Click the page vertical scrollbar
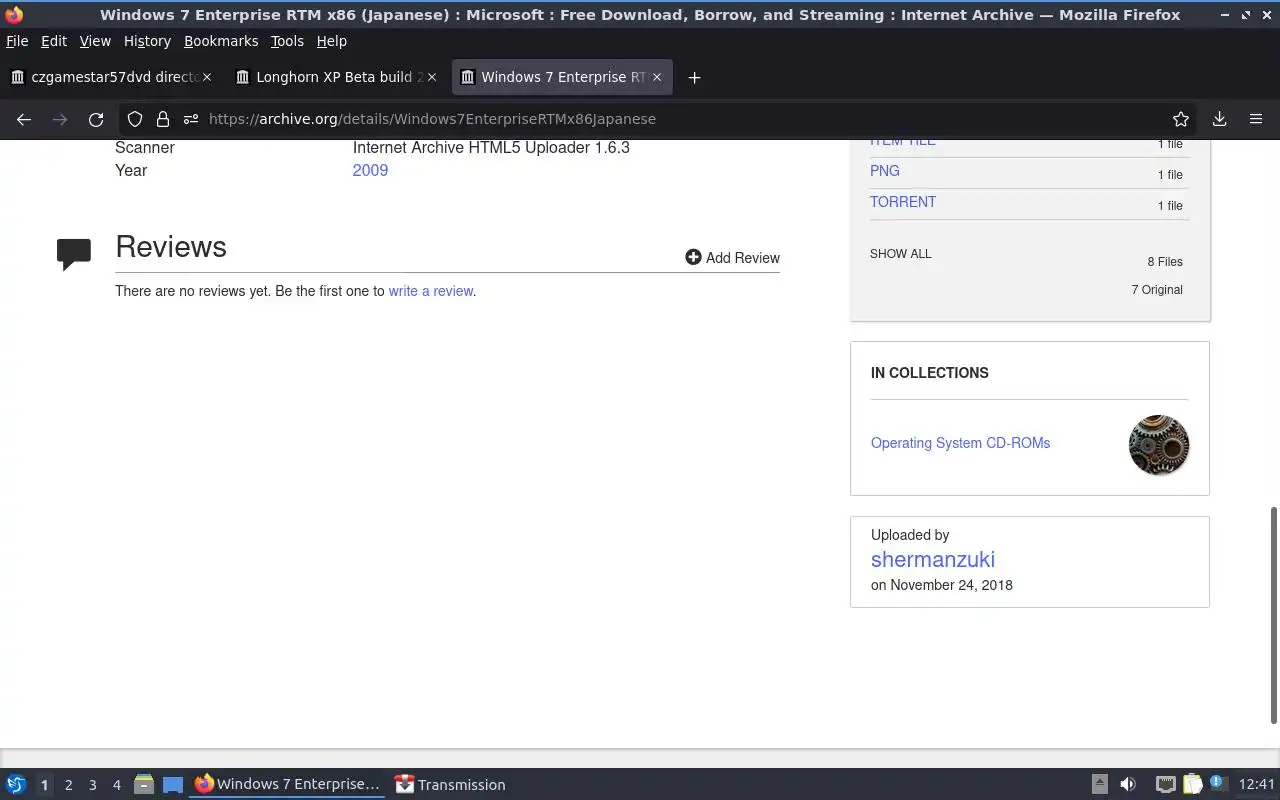The height and width of the screenshot is (800, 1280). point(1274,615)
